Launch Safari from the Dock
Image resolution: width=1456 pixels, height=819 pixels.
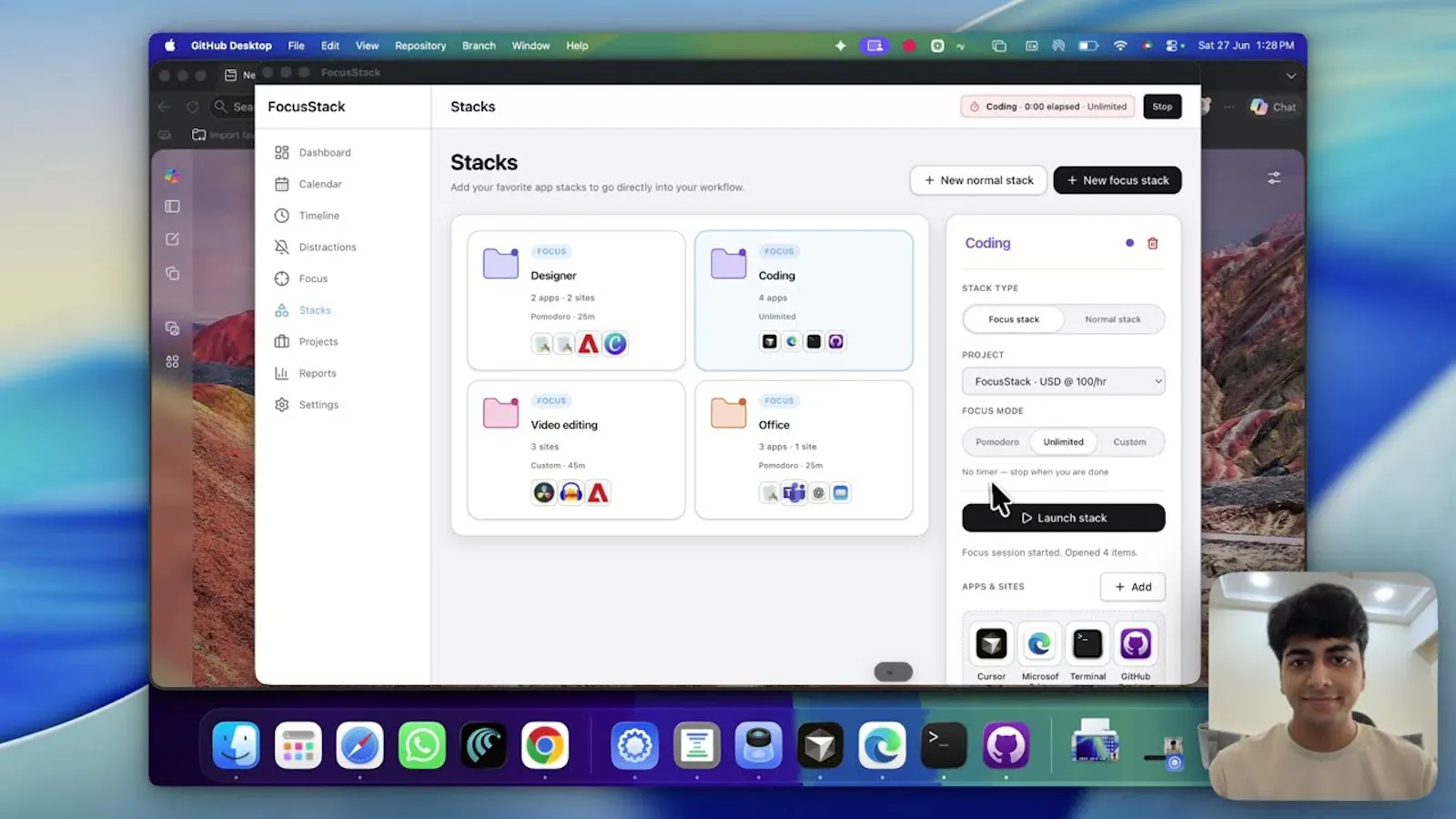359,745
